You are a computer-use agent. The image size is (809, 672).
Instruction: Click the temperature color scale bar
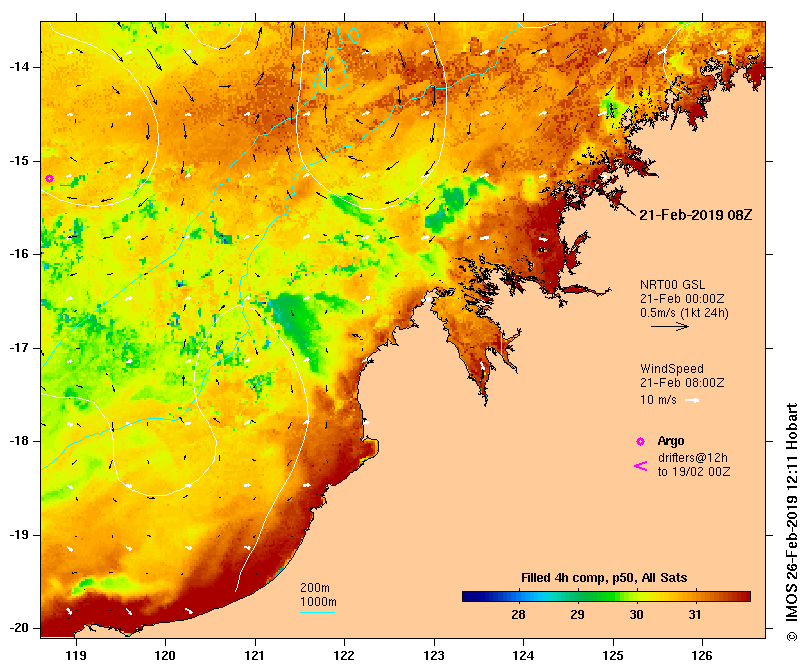tap(606, 597)
